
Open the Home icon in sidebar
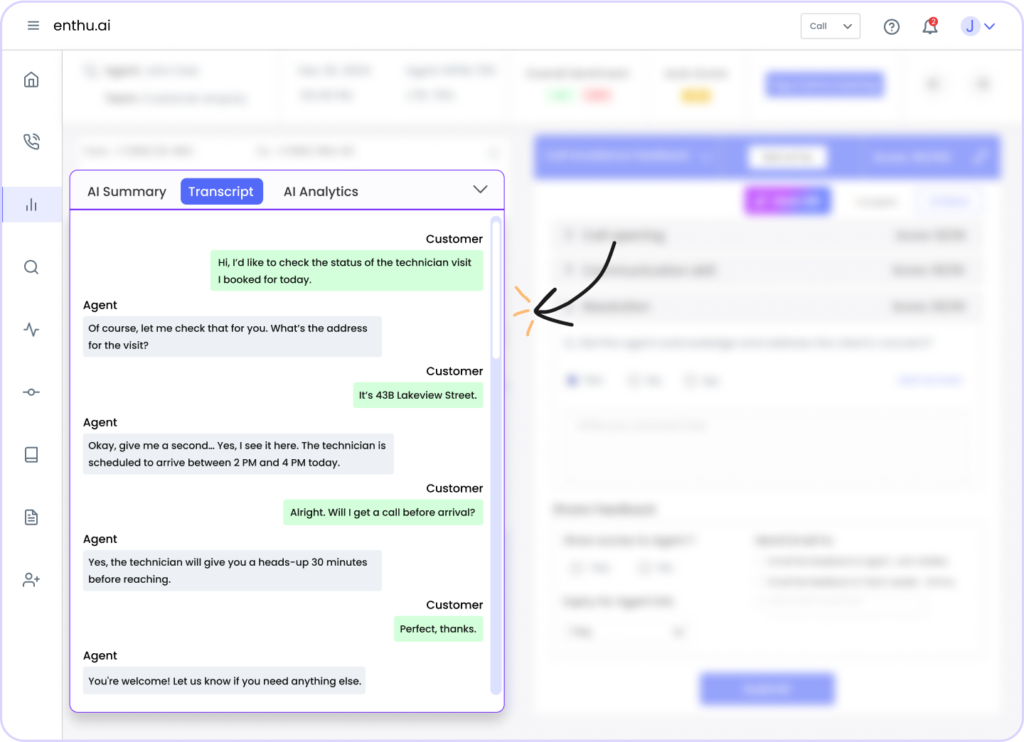[31, 78]
